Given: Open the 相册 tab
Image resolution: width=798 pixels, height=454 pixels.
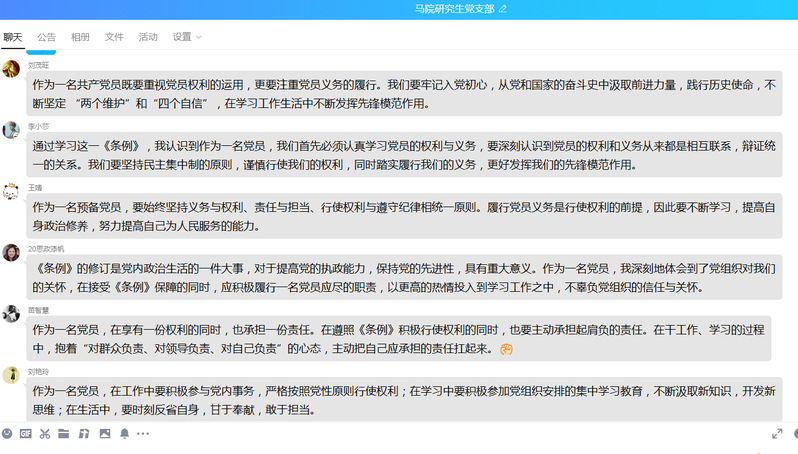Looking at the screenshot, I should click(x=80, y=37).
